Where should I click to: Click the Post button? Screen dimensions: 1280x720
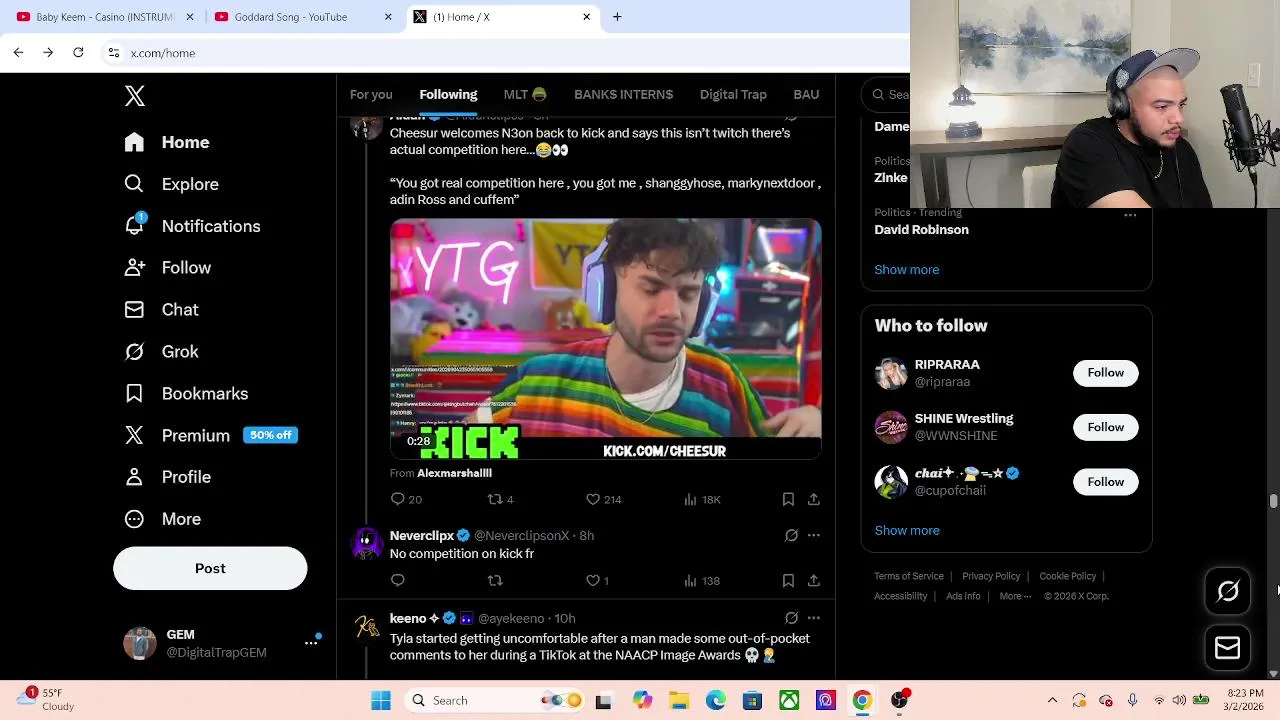tap(210, 568)
